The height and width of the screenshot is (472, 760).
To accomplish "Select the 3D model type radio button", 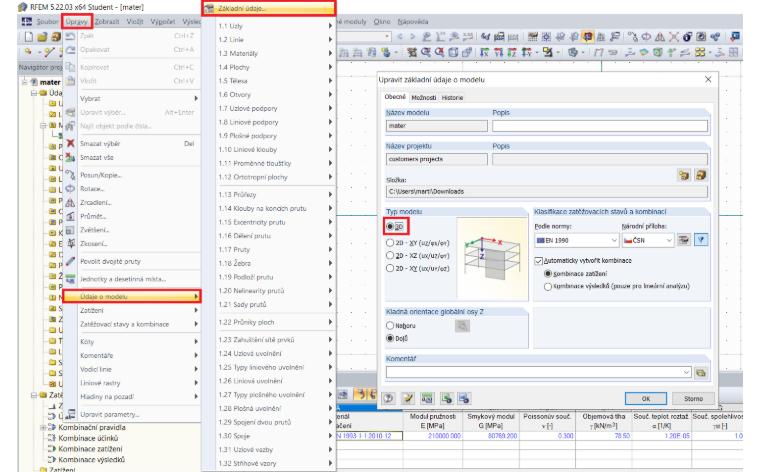I will 390,226.
